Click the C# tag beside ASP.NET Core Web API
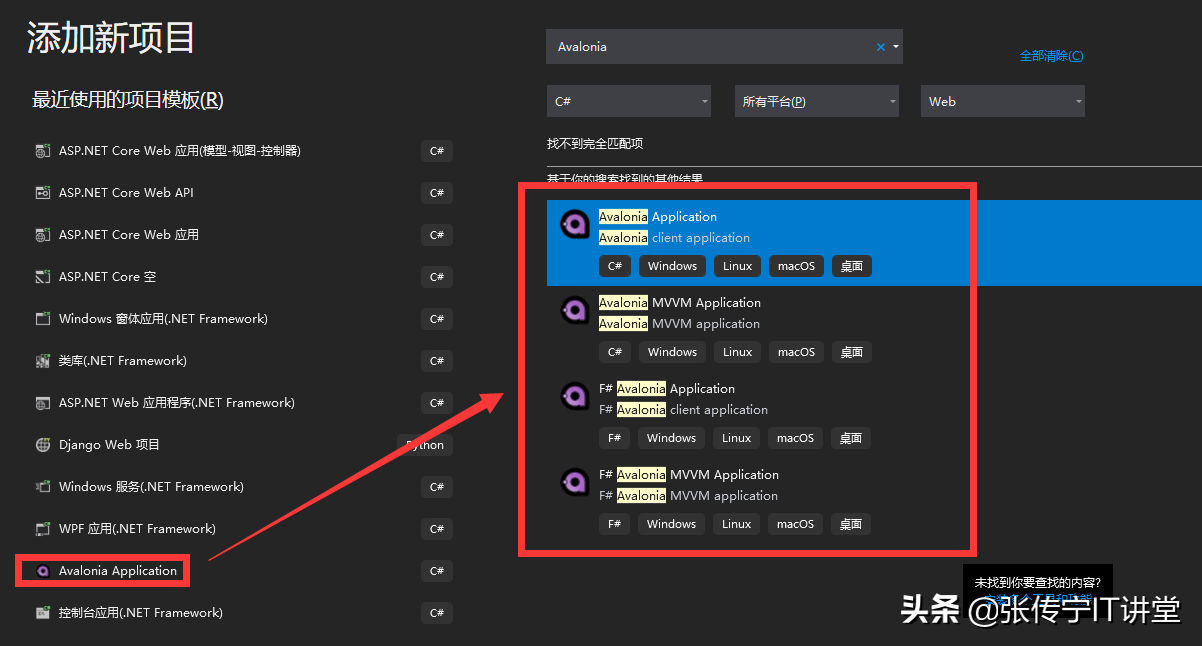 437,193
